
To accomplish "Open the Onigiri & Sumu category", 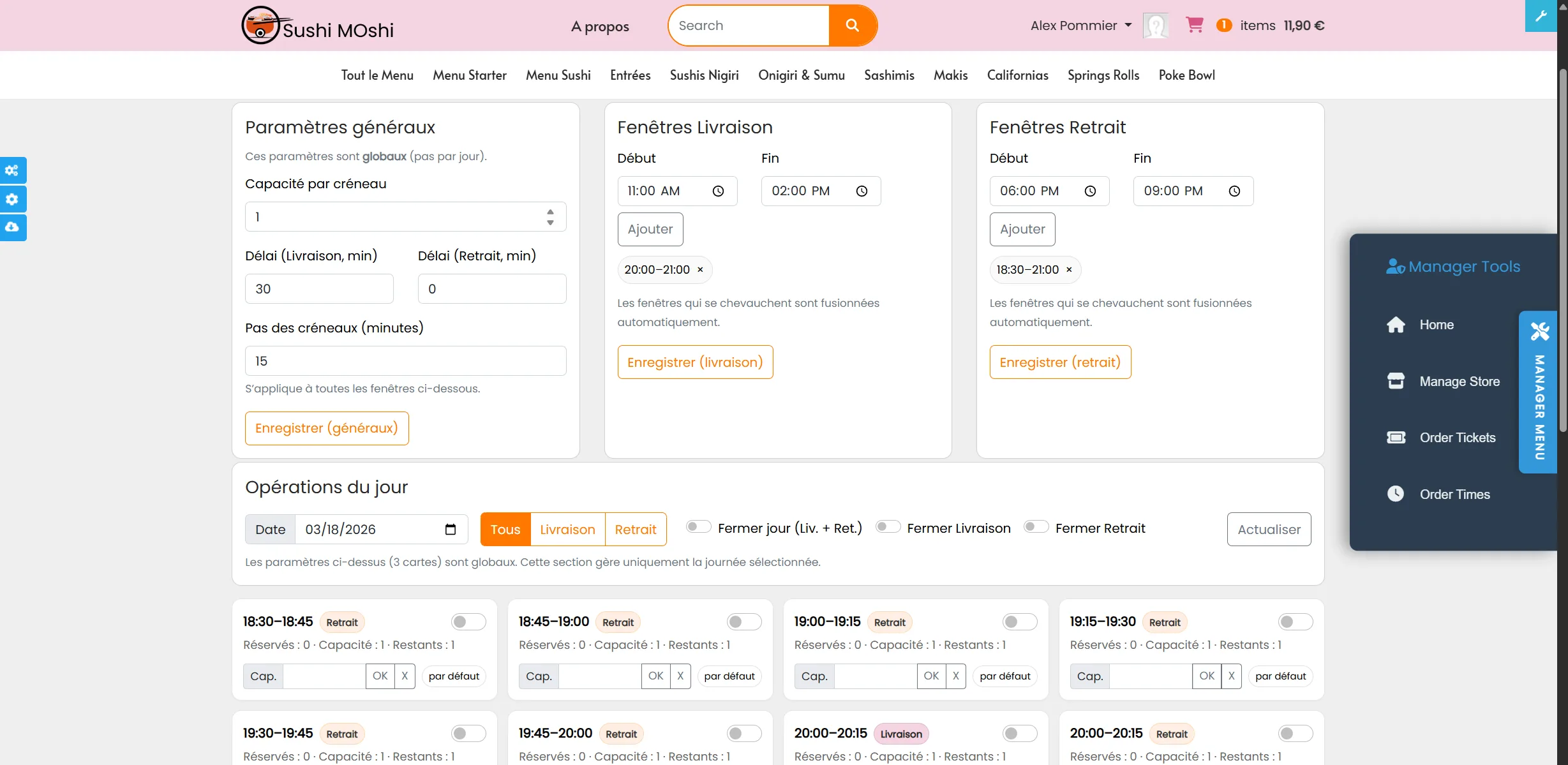I will pos(801,75).
